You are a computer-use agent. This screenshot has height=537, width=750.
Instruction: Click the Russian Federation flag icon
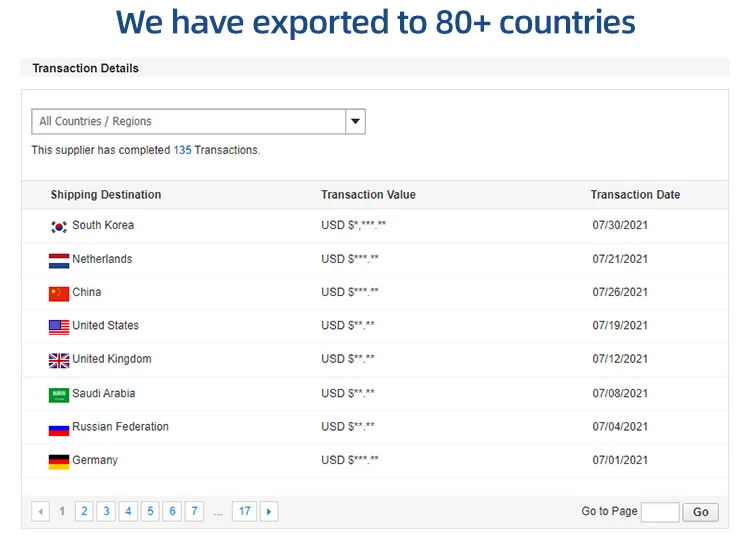click(59, 428)
